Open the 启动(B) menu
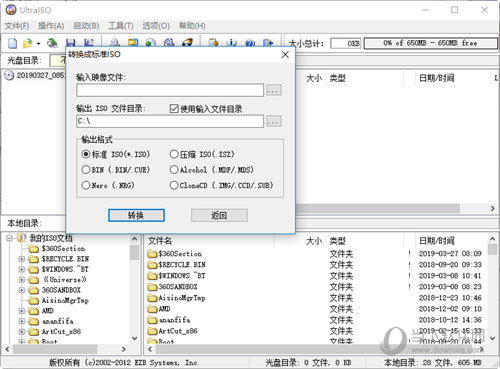 pyautogui.click(x=86, y=26)
